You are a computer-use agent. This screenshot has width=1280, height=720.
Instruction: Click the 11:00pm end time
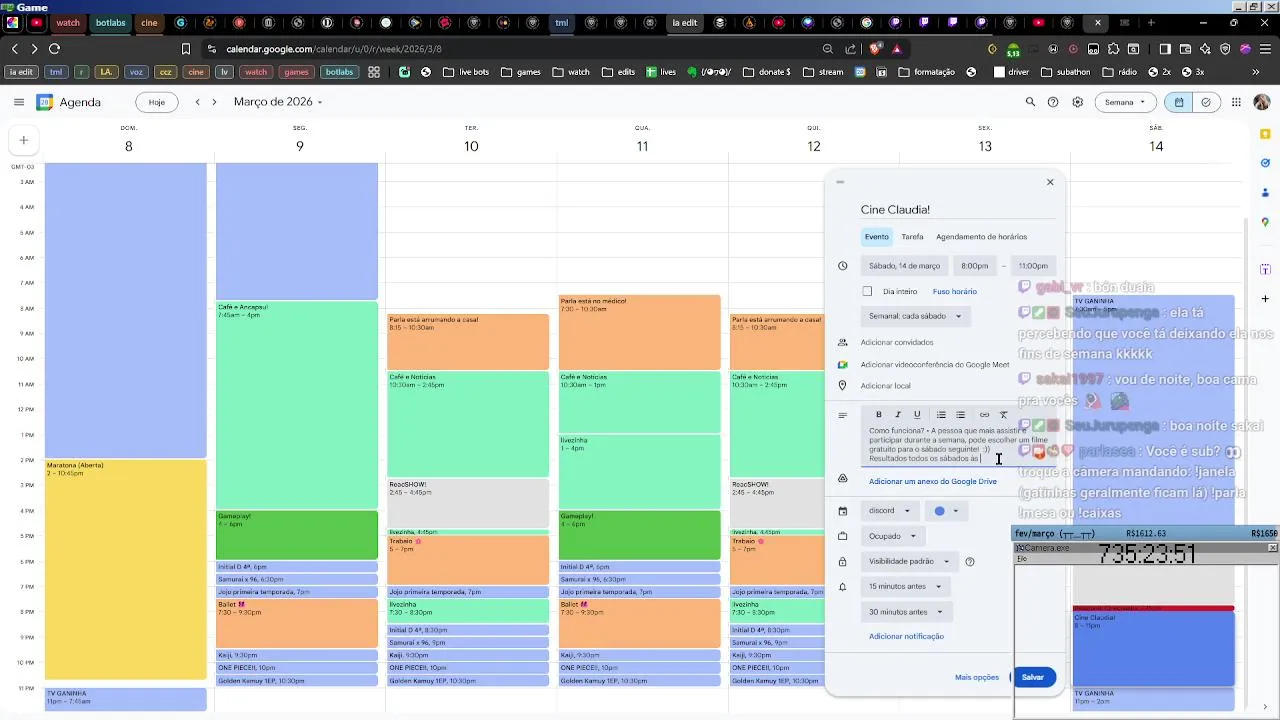coord(1033,266)
